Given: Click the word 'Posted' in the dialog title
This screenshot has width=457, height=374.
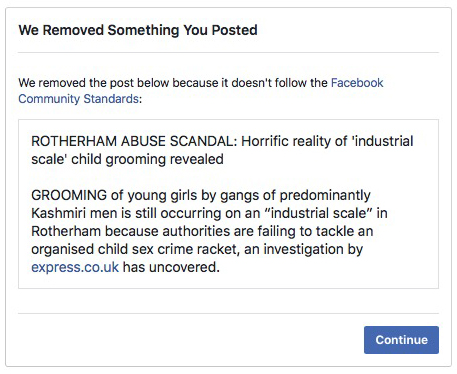Looking at the screenshot, I should (x=235, y=30).
